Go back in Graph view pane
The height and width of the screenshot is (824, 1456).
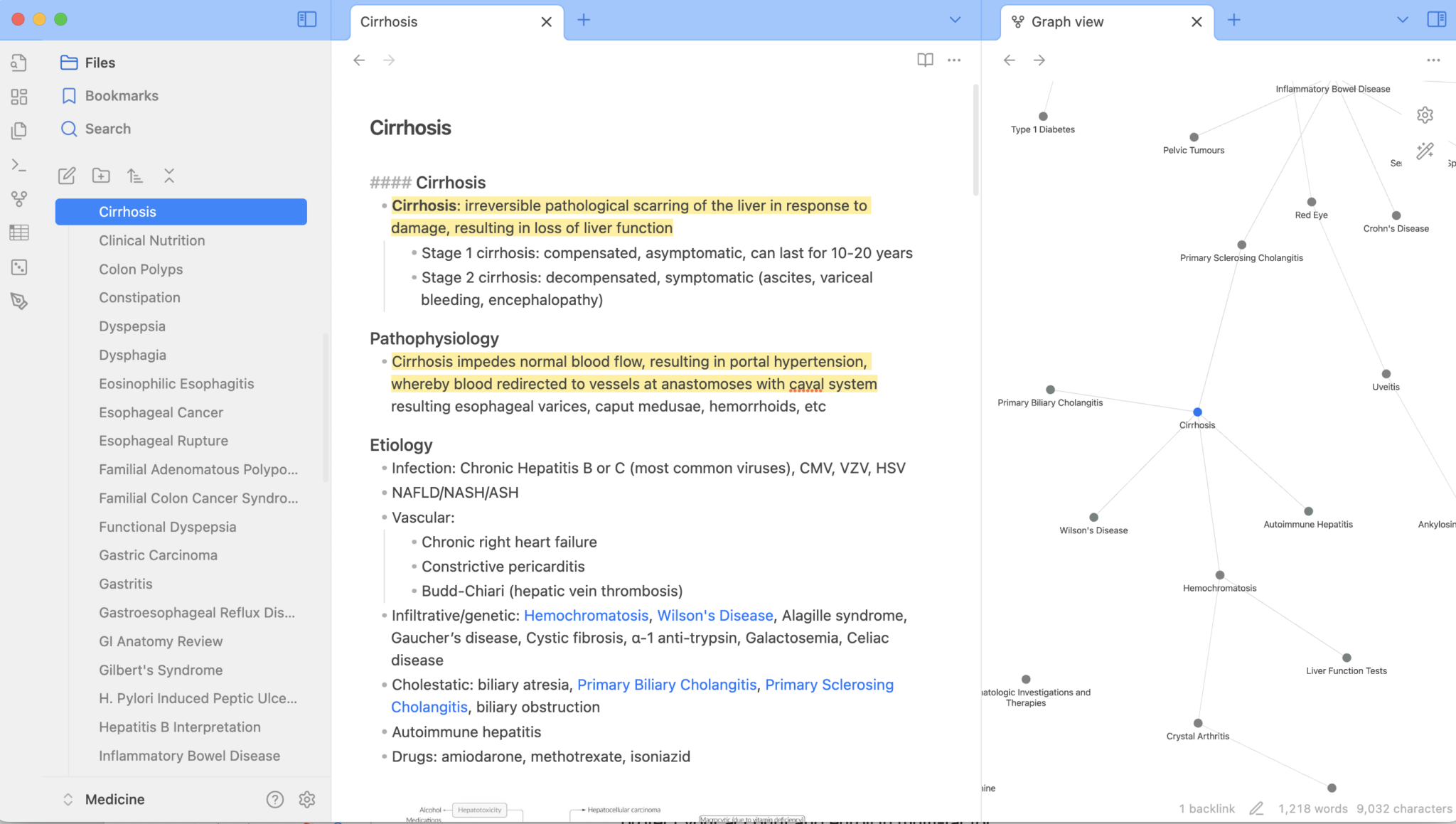[x=1010, y=60]
